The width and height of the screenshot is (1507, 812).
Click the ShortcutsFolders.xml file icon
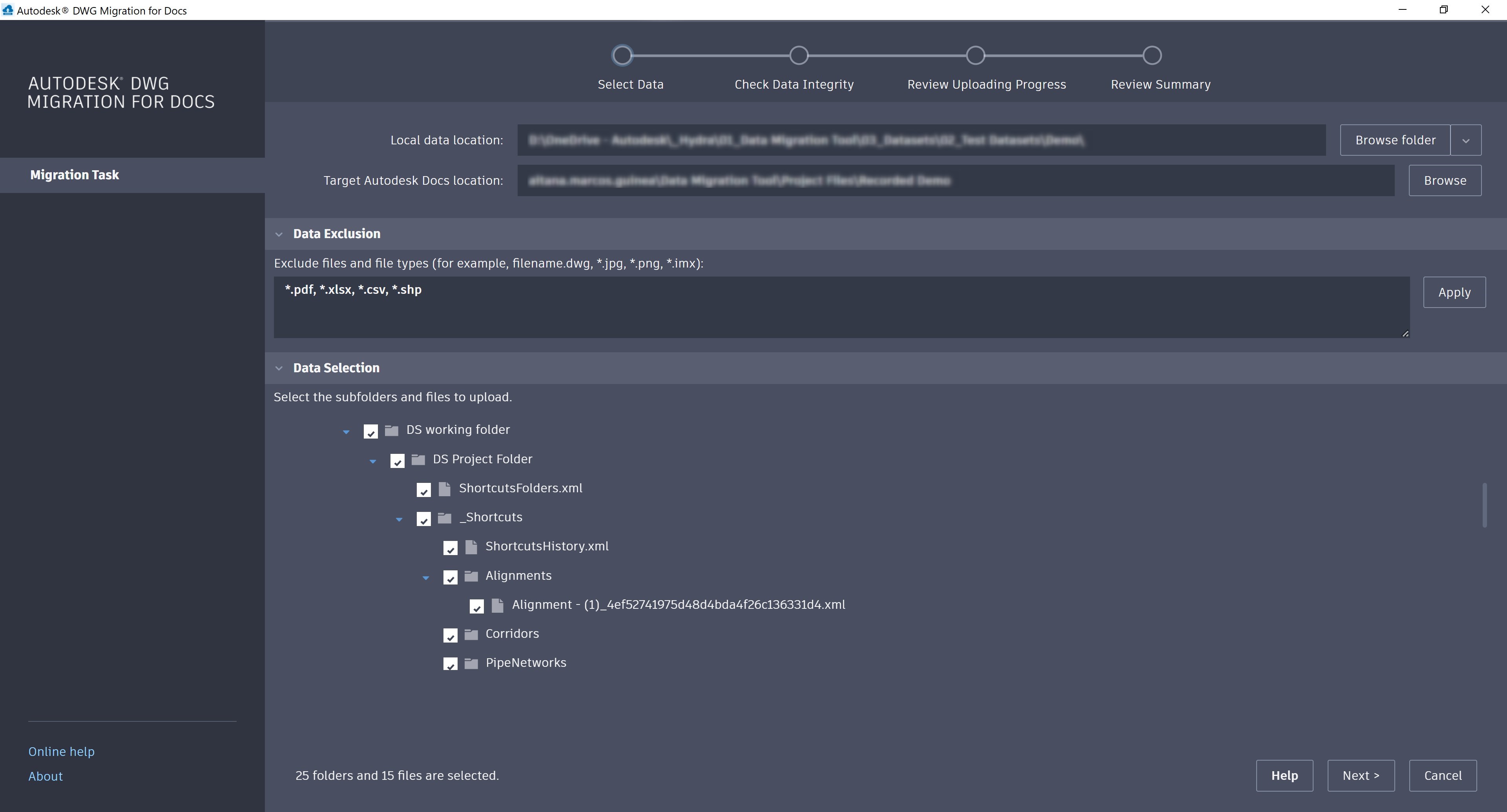click(x=445, y=489)
